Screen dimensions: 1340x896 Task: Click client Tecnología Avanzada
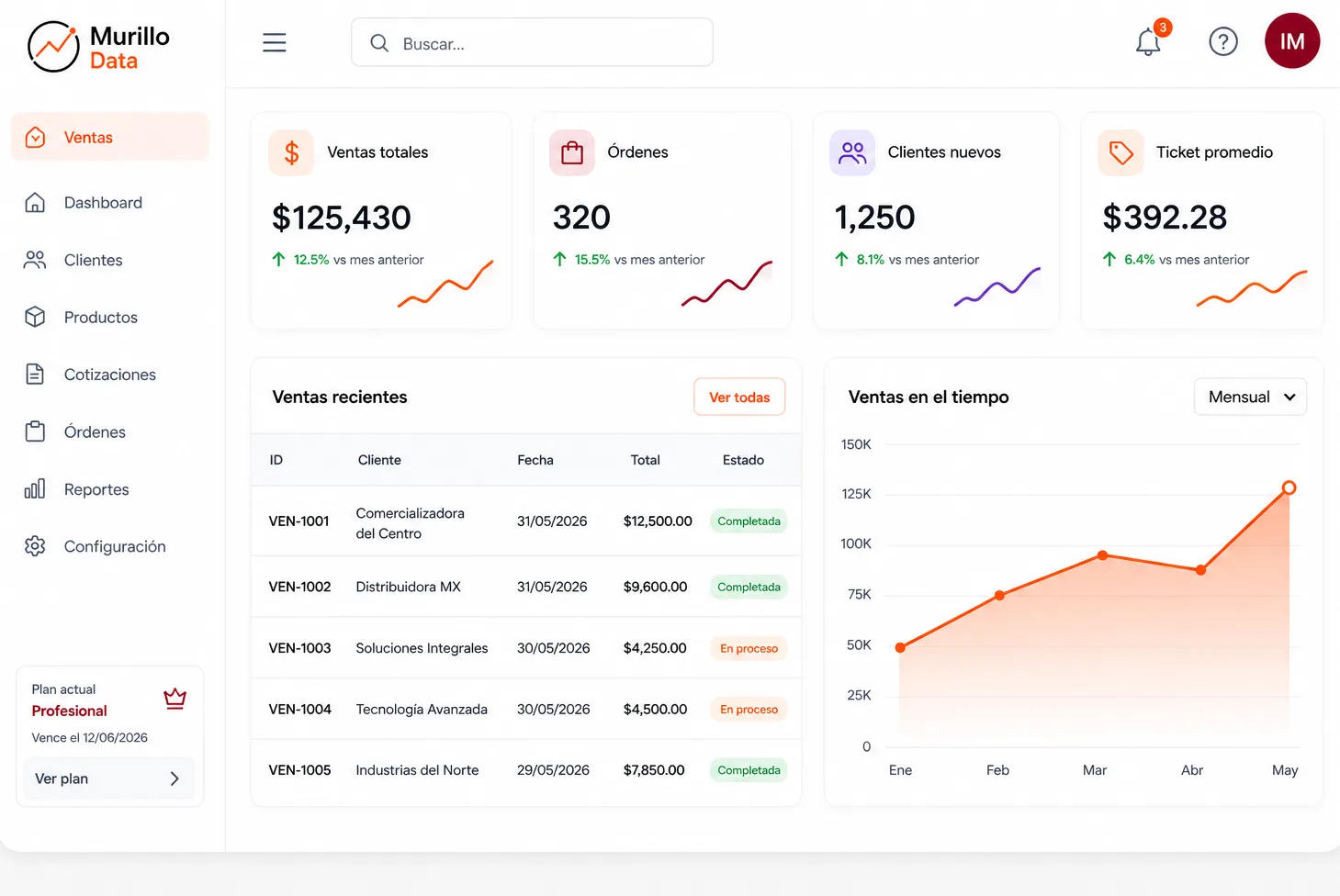pos(422,709)
